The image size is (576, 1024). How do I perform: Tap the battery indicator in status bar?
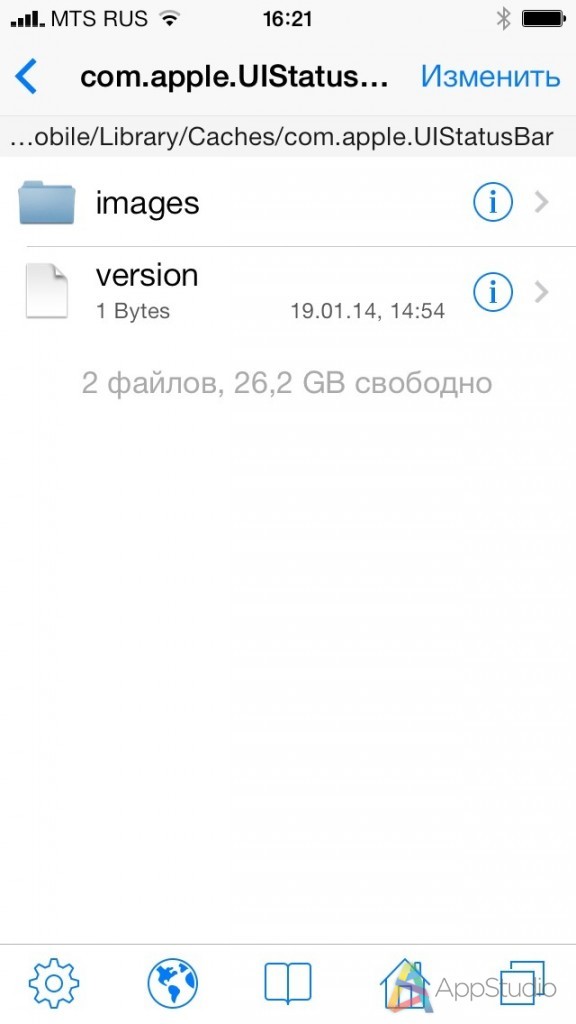[x=543, y=19]
